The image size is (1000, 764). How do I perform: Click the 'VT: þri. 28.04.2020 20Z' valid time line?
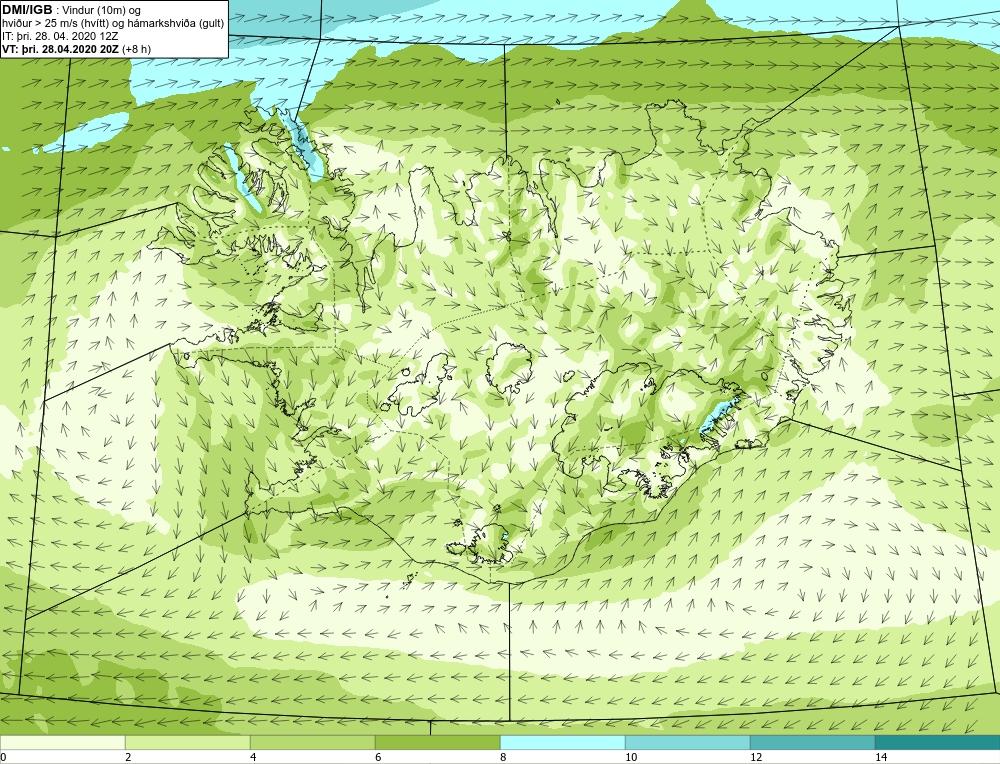click(59, 48)
